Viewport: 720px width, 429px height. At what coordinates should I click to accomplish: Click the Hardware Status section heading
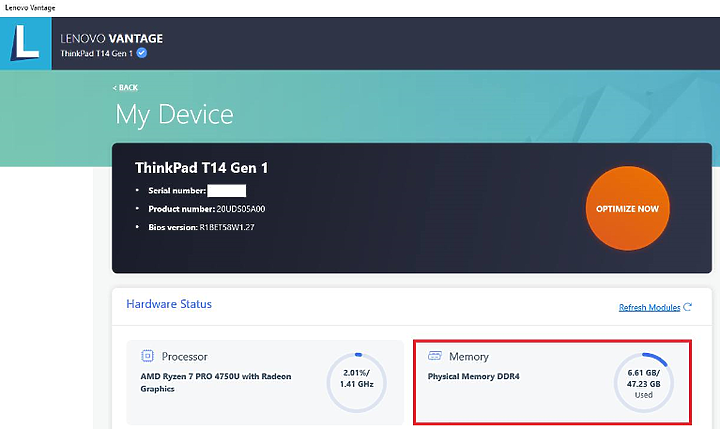point(169,304)
